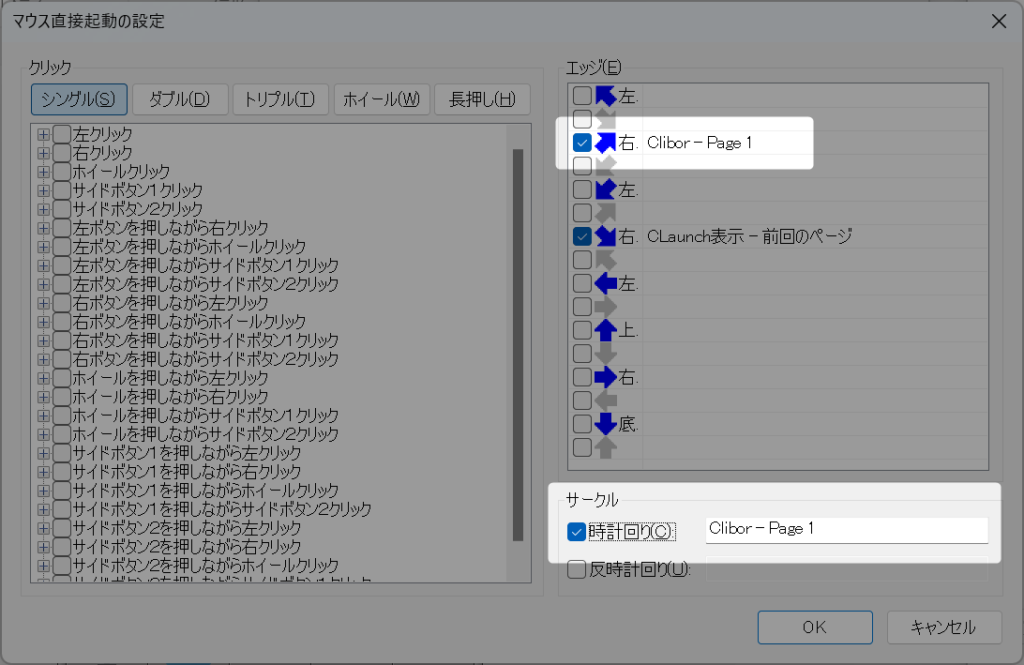
Task: Expand the サイドボタン2クリック tree node
Action: click(44, 210)
